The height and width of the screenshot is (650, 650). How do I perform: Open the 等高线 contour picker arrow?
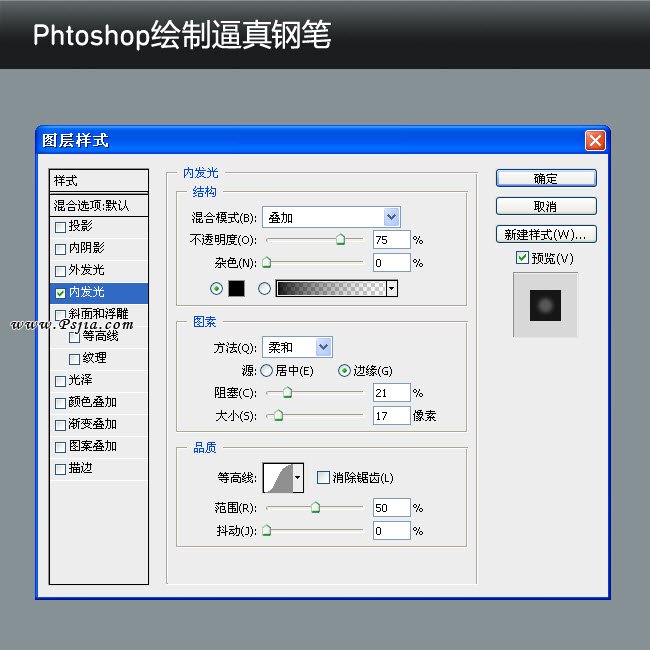[x=298, y=478]
